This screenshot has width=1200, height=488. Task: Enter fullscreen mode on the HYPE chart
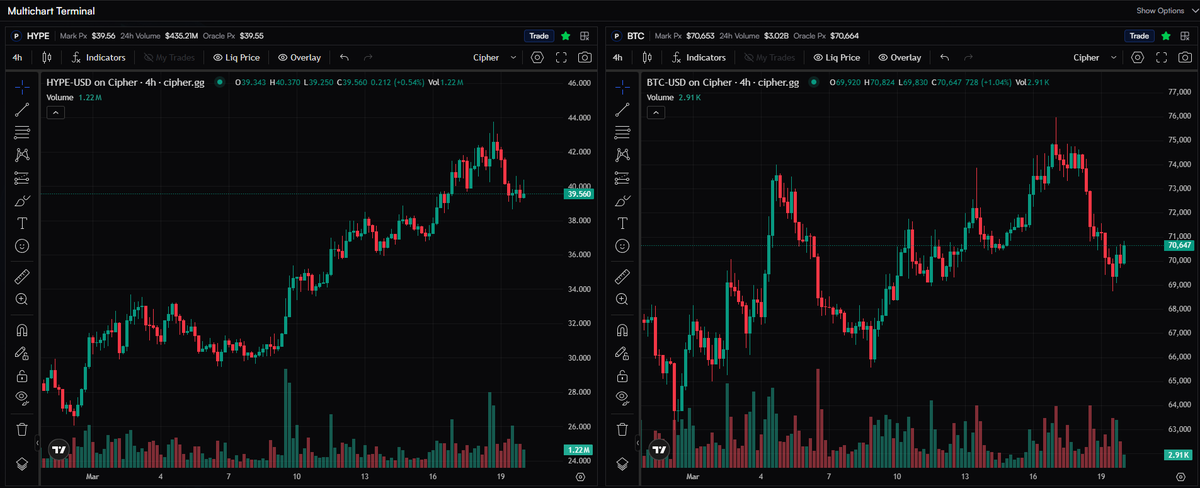tap(561, 58)
